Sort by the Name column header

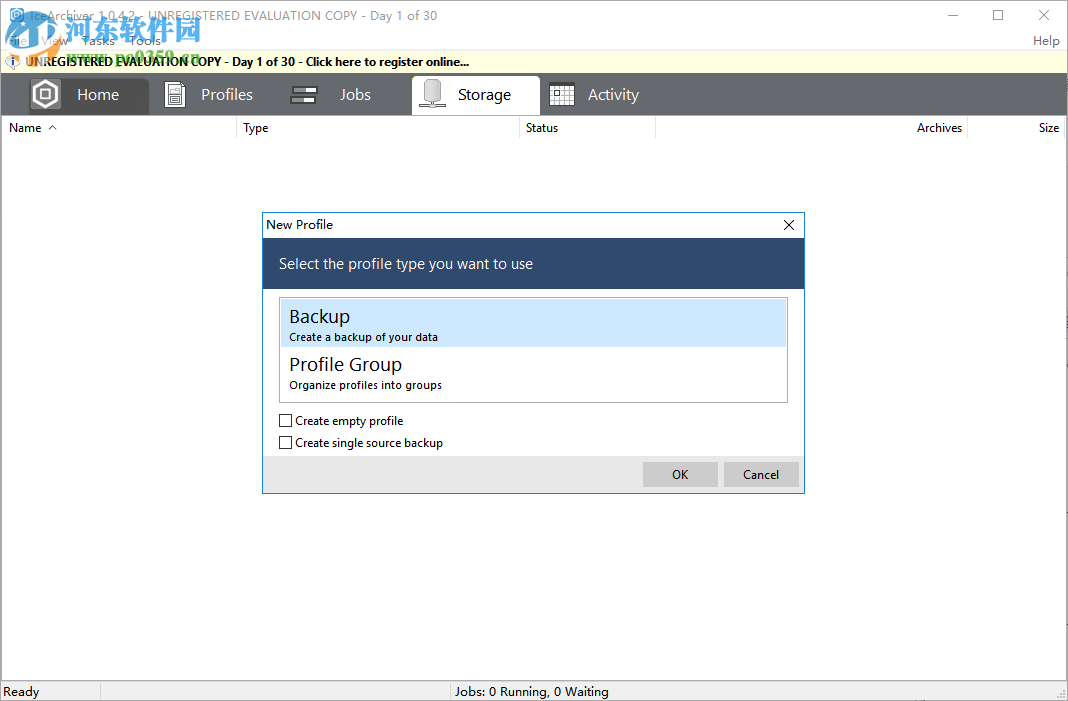point(119,128)
